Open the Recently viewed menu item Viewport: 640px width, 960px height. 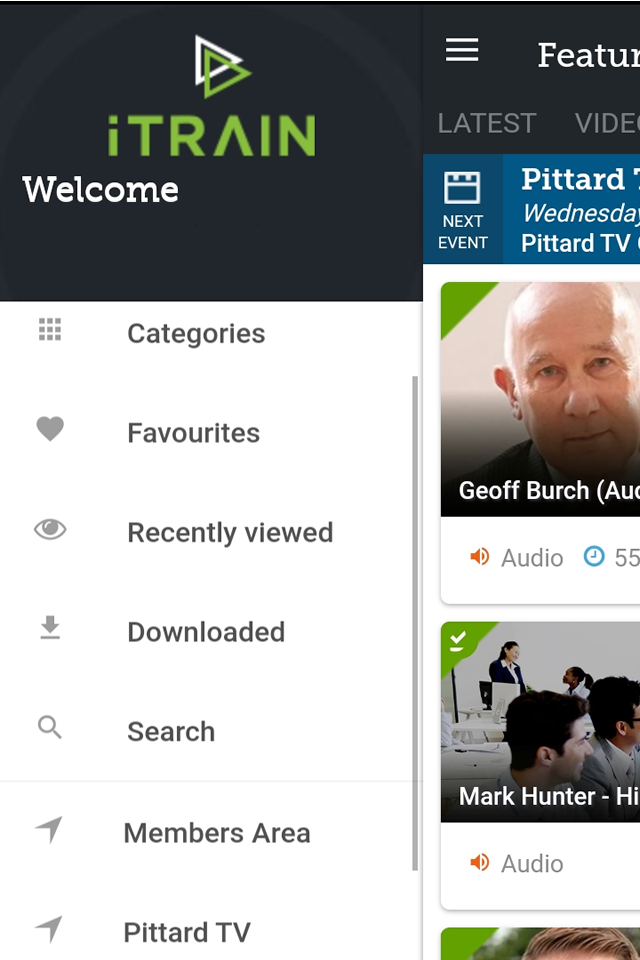point(230,532)
